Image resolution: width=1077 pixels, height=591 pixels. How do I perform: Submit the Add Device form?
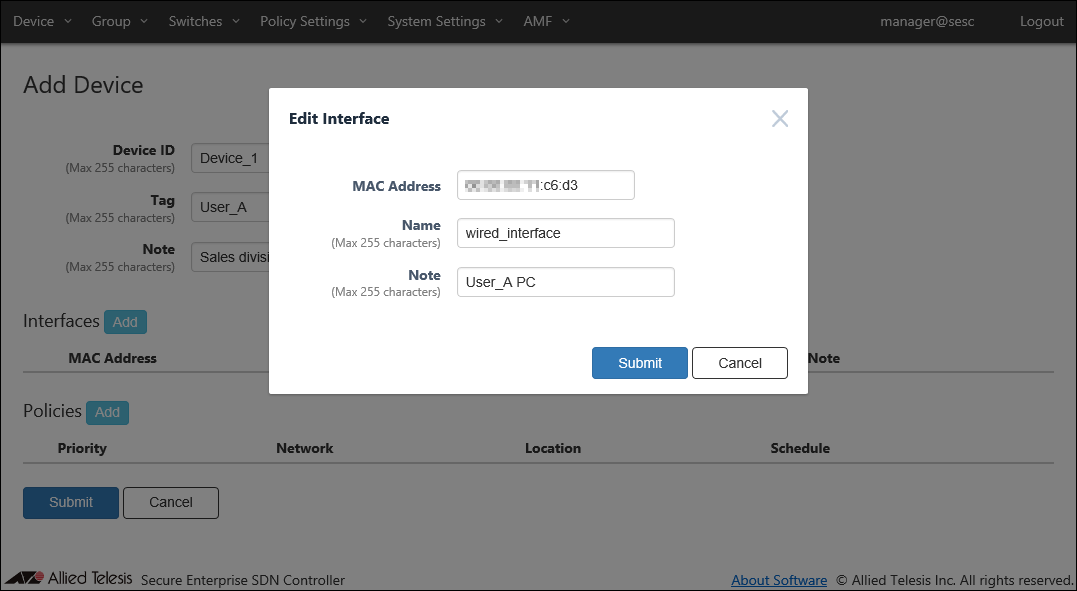(x=71, y=502)
